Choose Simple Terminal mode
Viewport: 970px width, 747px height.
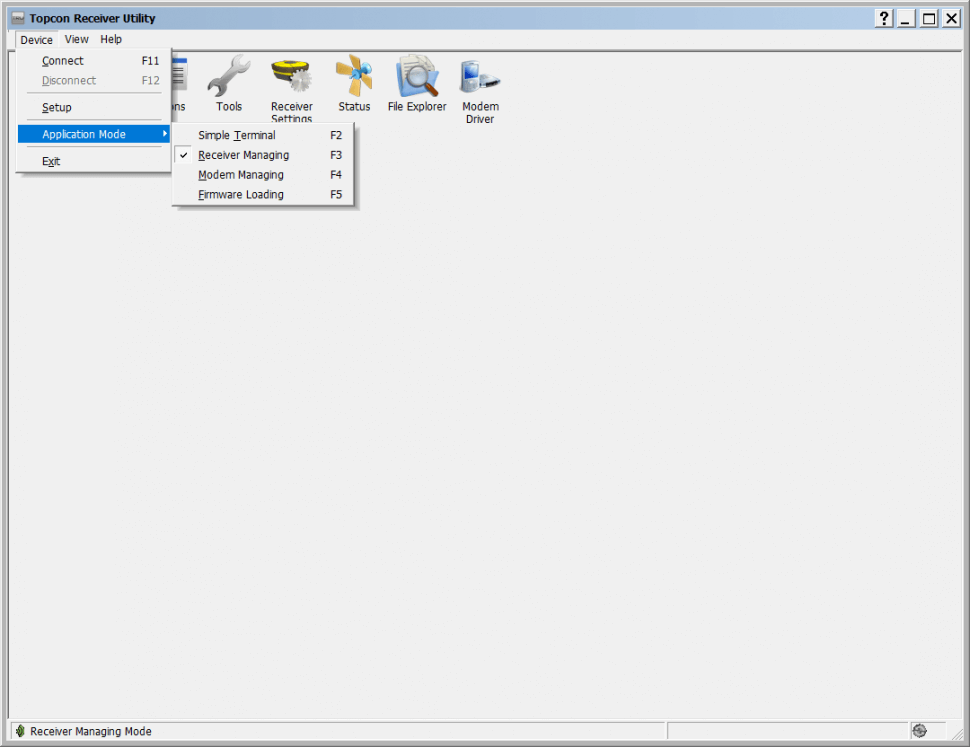(264, 135)
